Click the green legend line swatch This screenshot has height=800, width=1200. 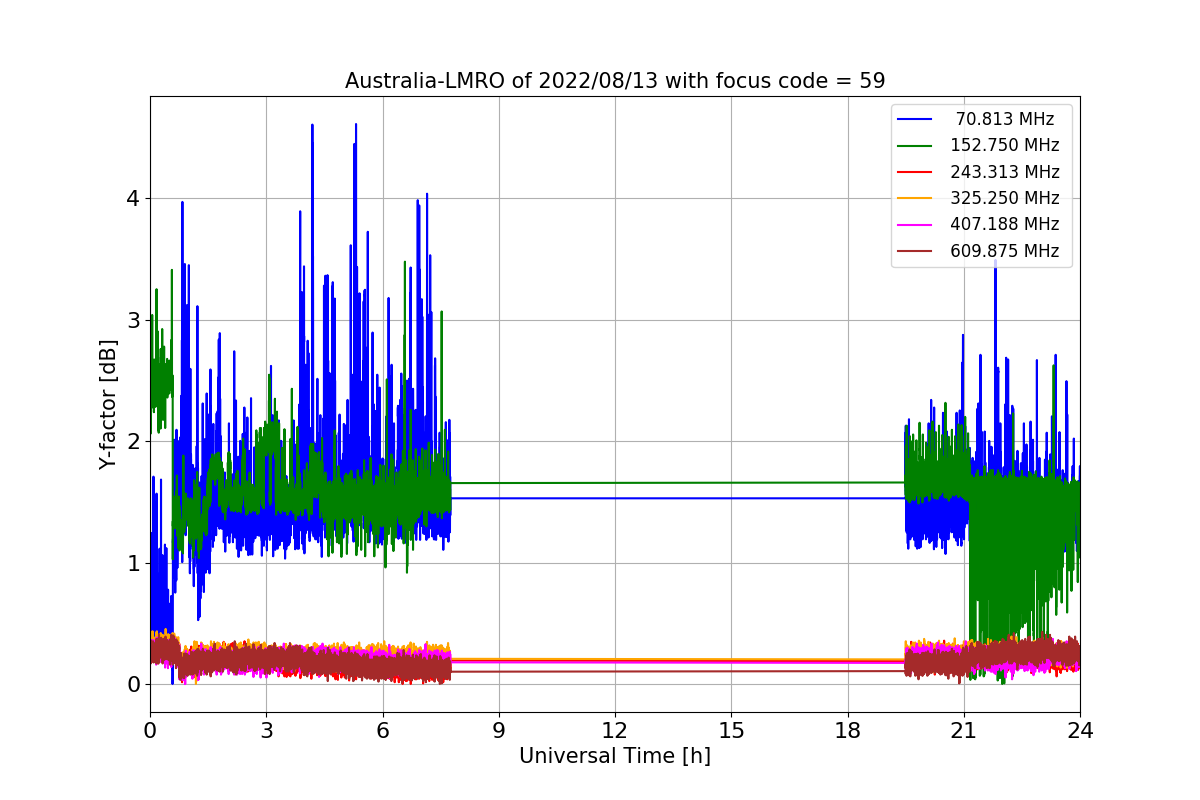click(x=915, y=145)
